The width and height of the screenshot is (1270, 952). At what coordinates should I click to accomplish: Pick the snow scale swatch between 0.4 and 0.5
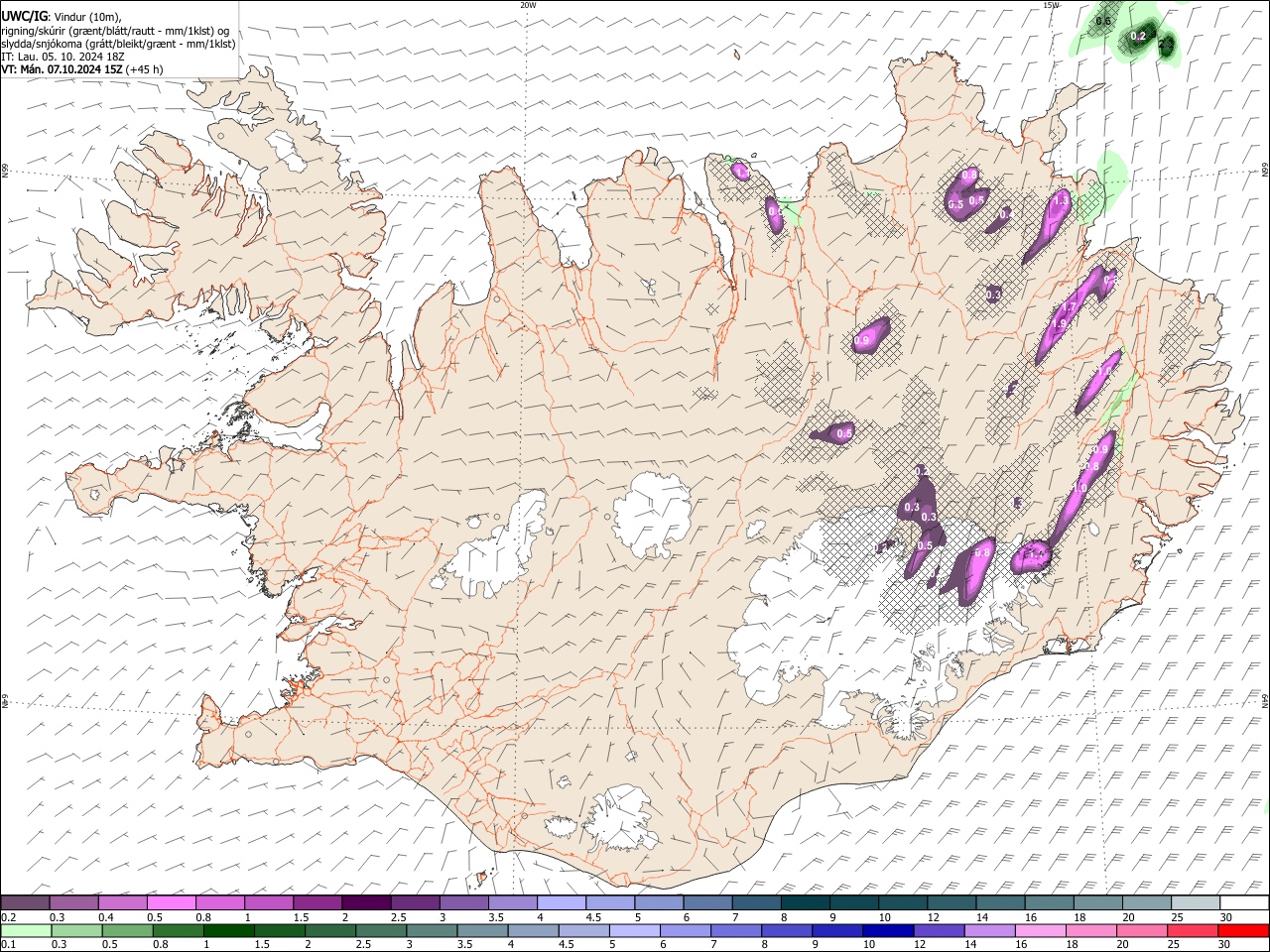pyautogui.click(x=122, y=902)
